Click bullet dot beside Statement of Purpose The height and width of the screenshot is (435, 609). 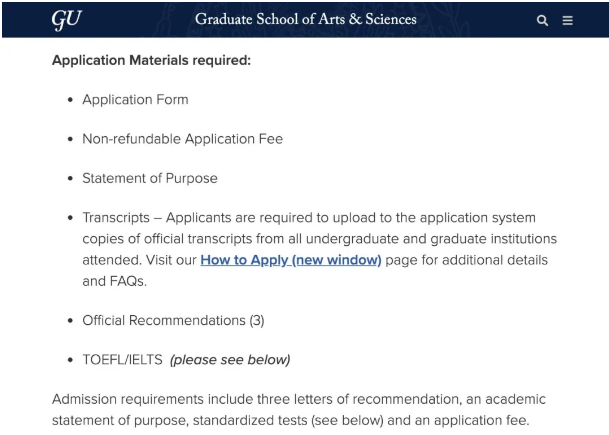coord(69,178)
